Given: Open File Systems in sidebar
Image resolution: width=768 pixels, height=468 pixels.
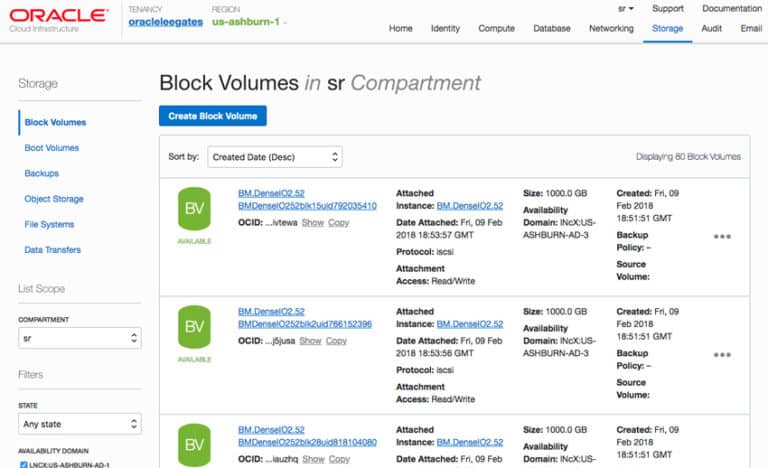Looking at the screenshot, I should click(49, 224).
